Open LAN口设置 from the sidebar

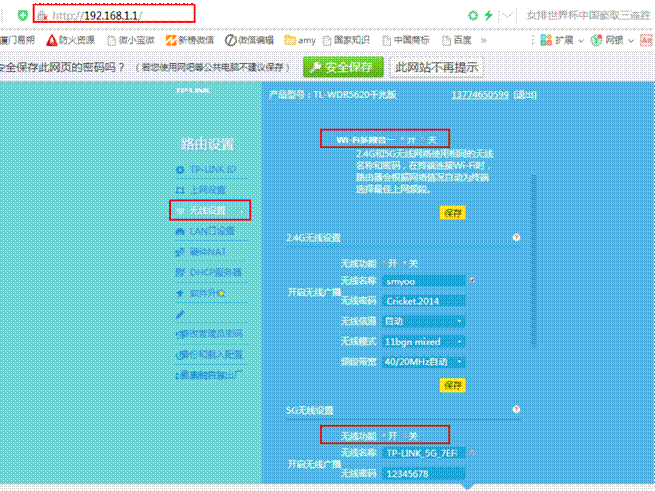point(166,230)
